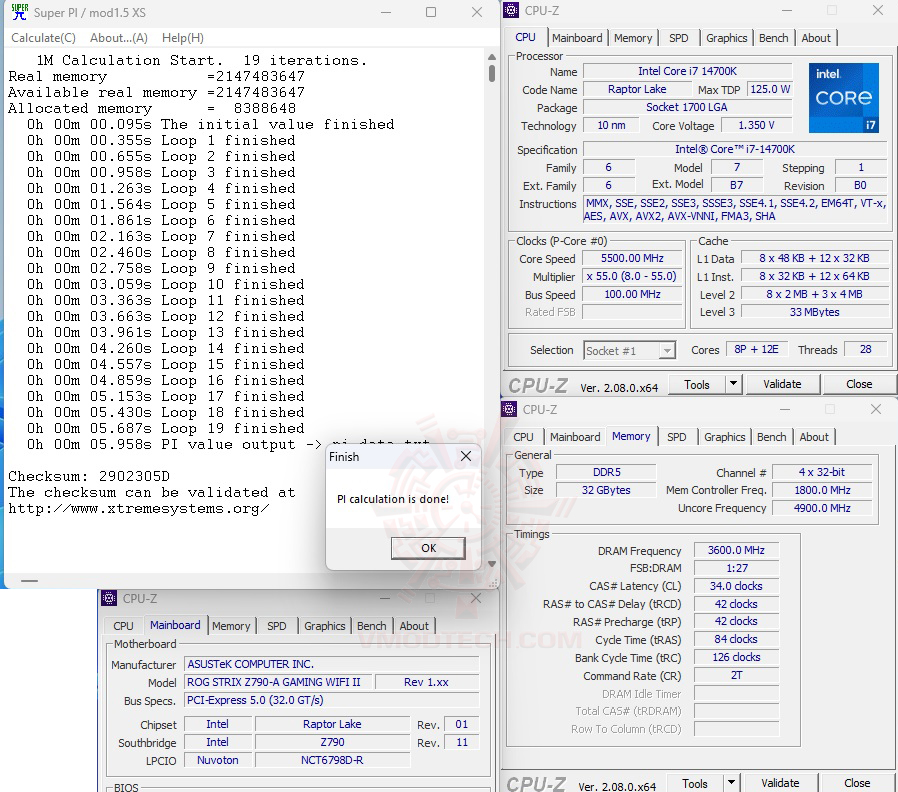Switch to Memory tab in top CPU-Z window

pyautogui.click(x=633, y=38)
